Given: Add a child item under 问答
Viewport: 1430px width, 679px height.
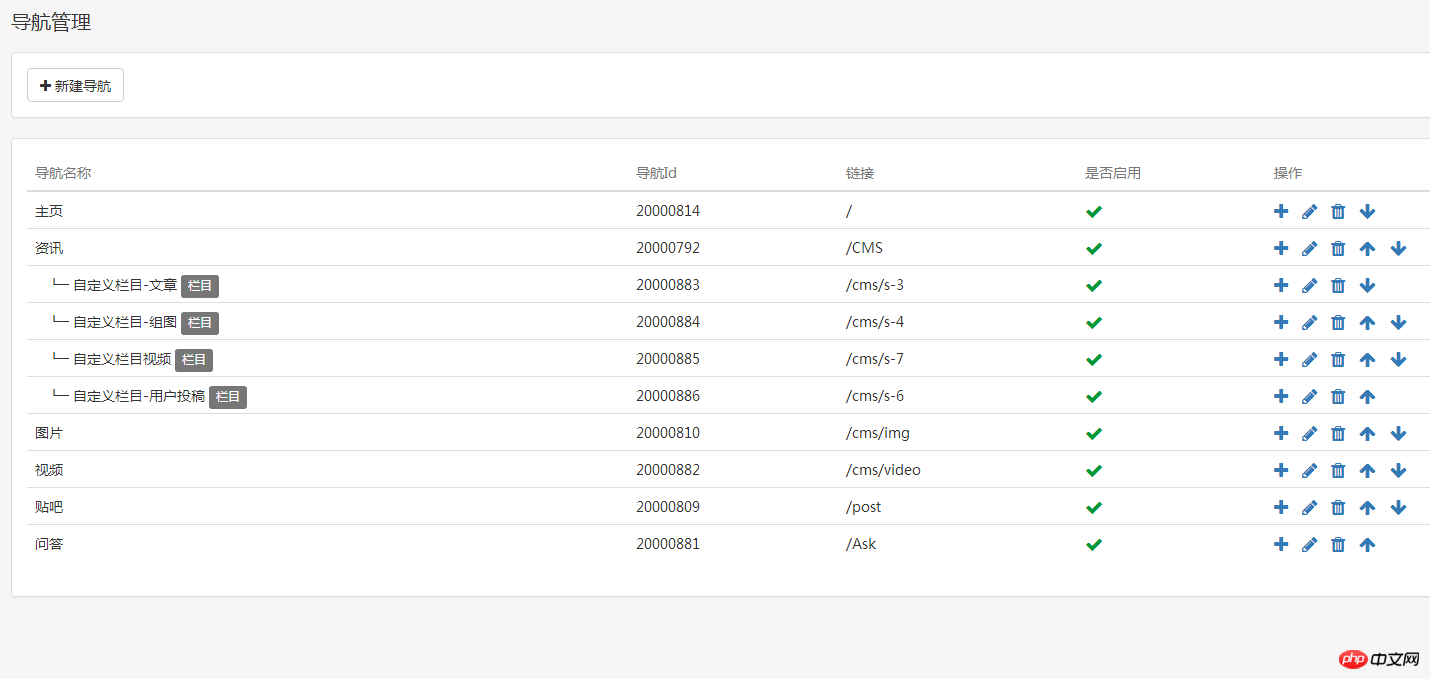Looking at the screenshot, I should (1281, 544).
